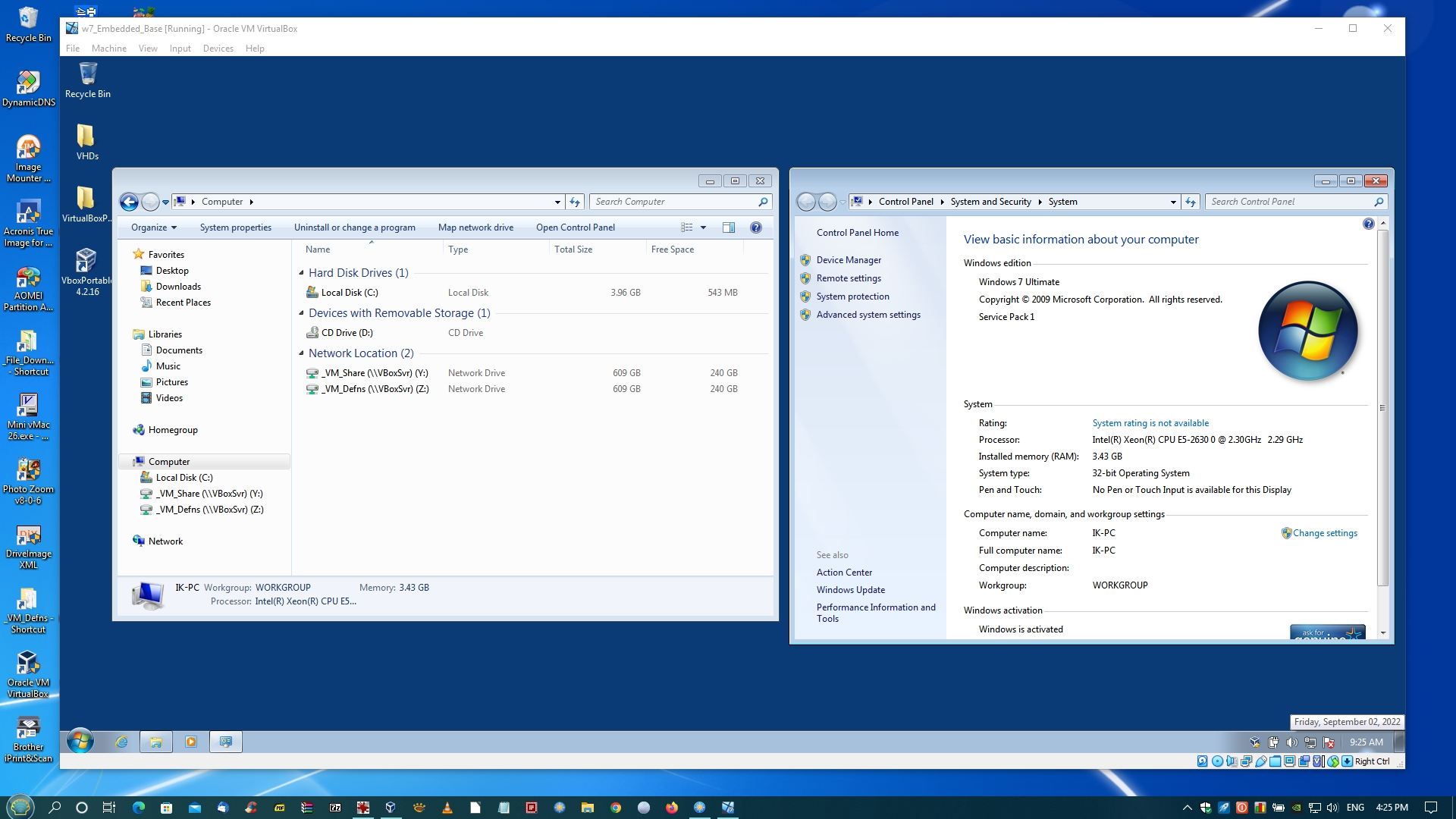Open the VirtualBox audio status icon
Image resolution: width=1456 pixels, height=819 pixels.
pos(1232,761)
